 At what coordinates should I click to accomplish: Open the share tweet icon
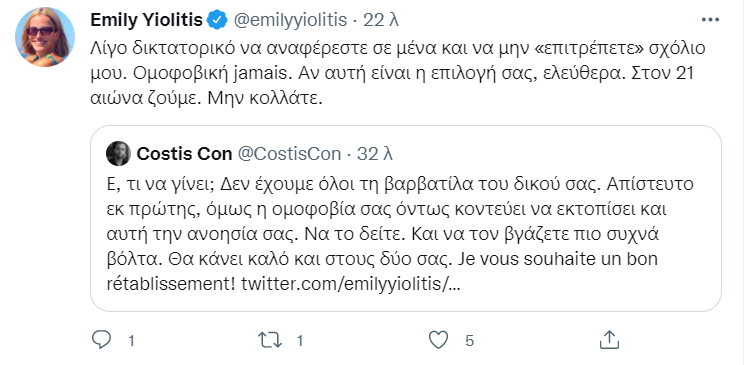point(608,340)
